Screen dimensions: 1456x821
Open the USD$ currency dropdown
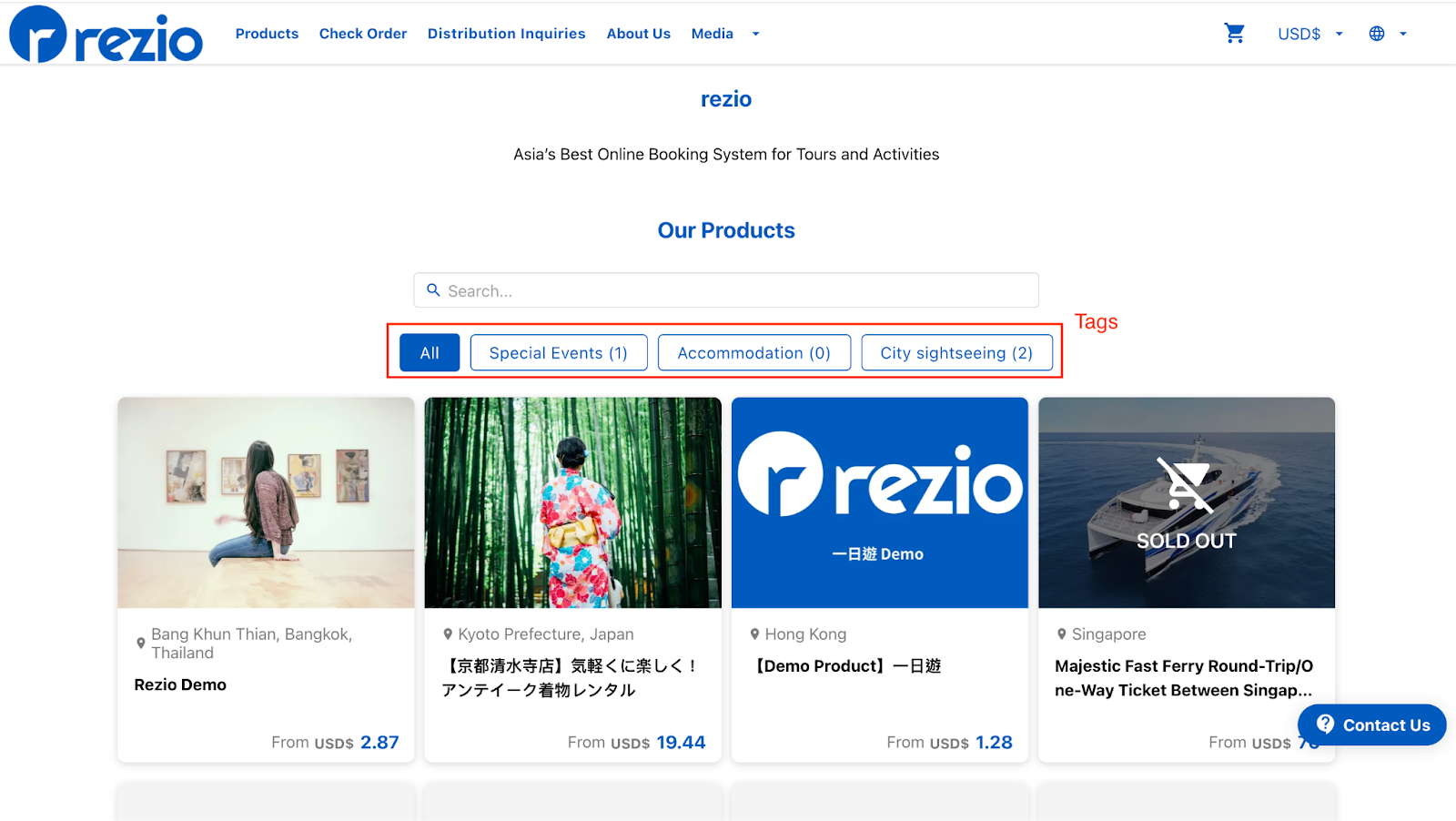(x=1310, y=34)
